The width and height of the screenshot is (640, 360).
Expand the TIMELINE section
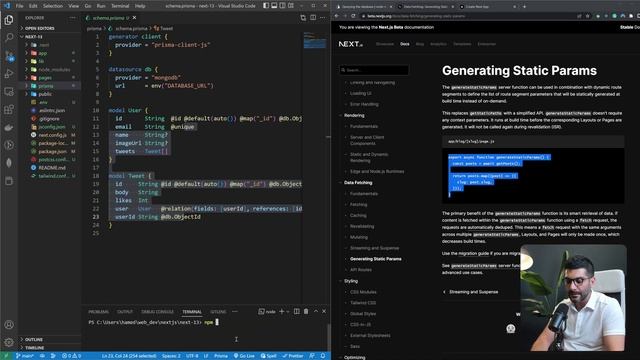coord(49,348)
